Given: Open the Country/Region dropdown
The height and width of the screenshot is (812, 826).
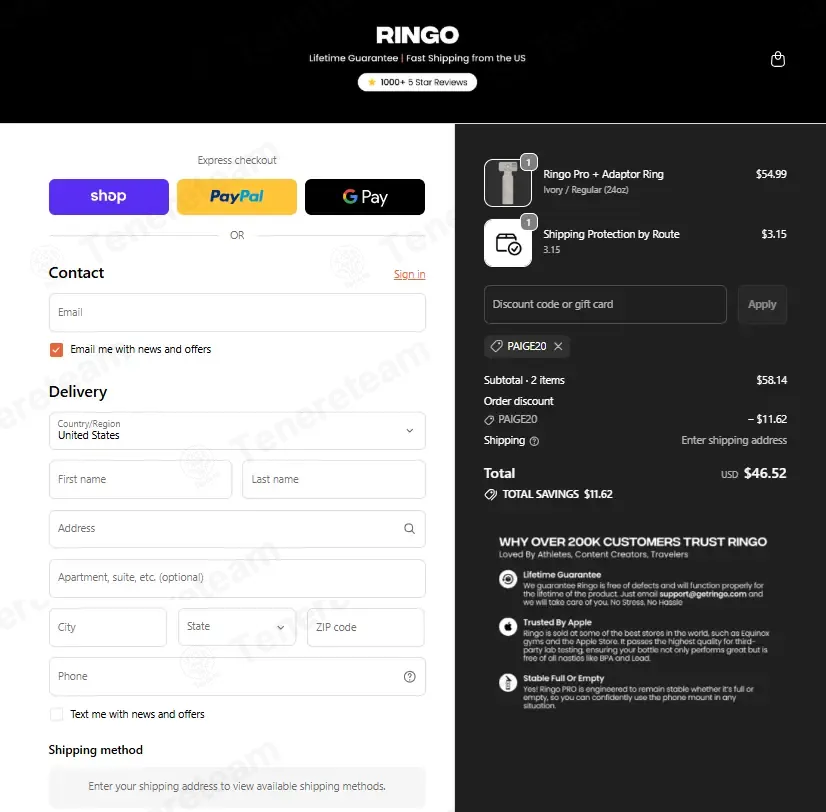Looking at the screenshot, I should [x=237, y=431].
